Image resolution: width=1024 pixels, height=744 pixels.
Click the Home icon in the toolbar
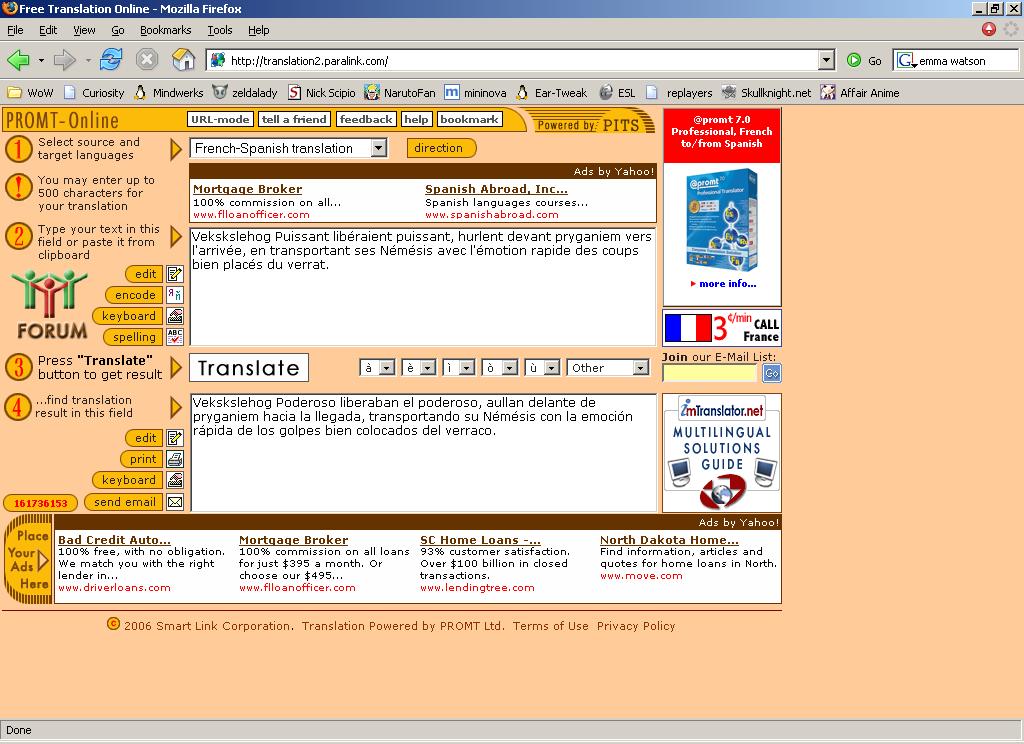point(183,60)
